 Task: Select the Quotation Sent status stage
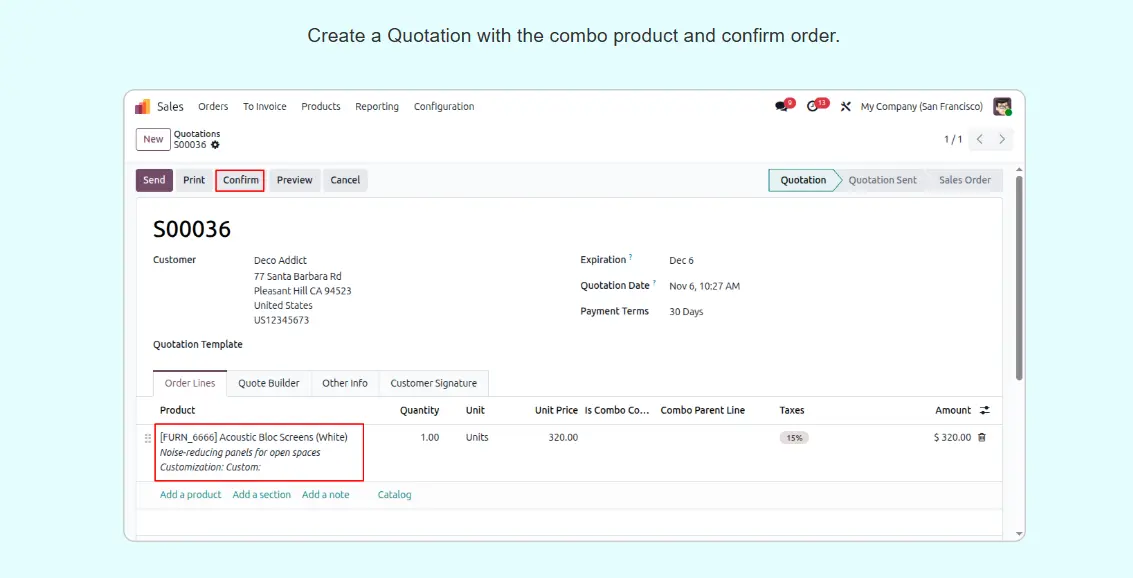click(x=882, y=180)
